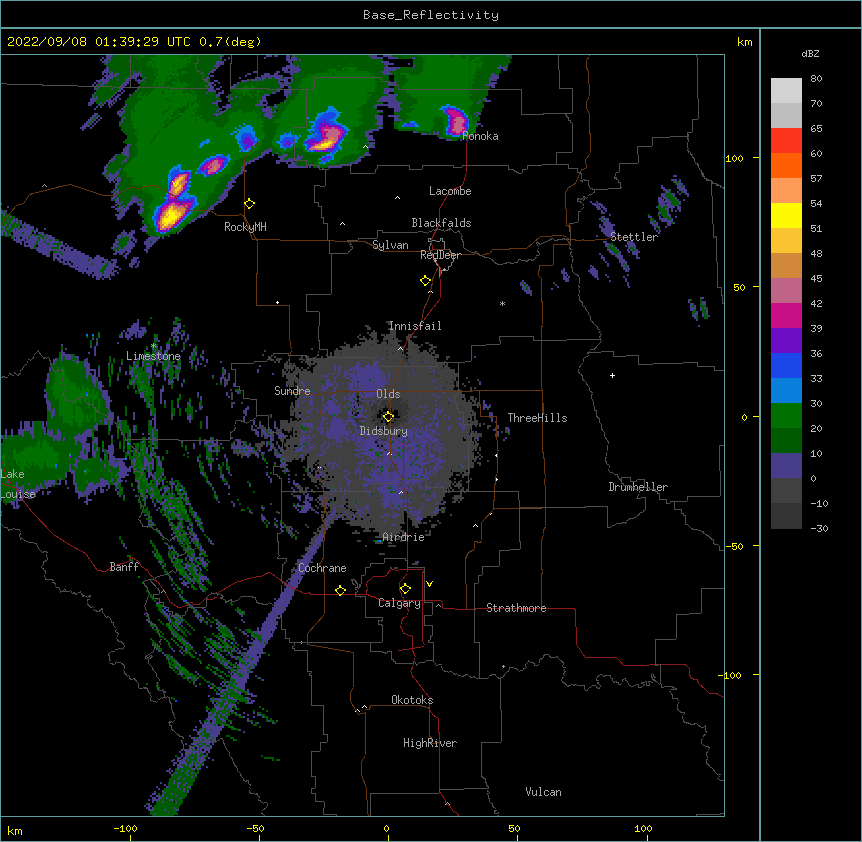Click the Ponoka city label
The height and width of the screenshot is (842, 862).
[x=480, y=136]
